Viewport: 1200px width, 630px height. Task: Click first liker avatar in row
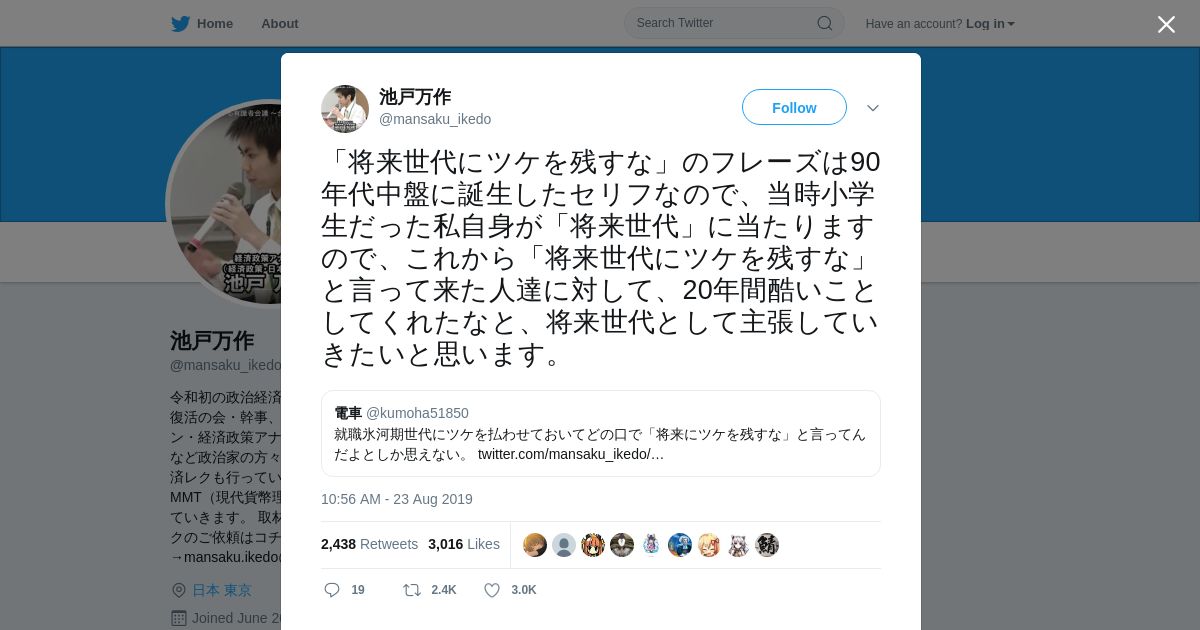click(x=535, y=545)
